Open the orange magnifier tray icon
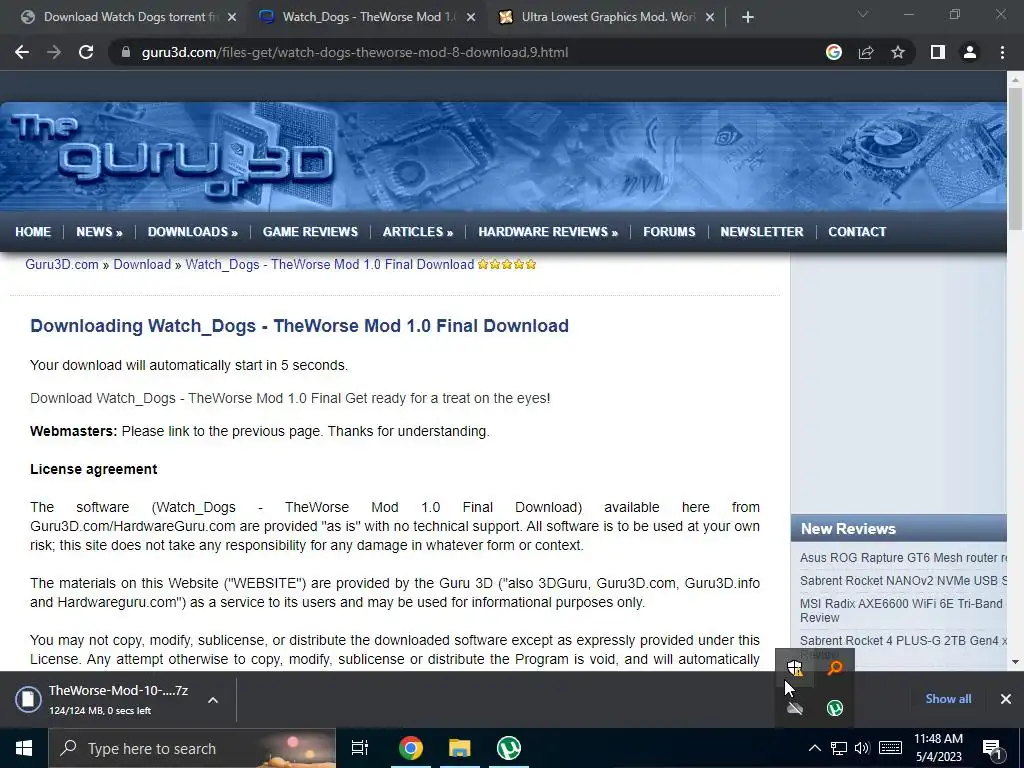1024x768 pixels. click(835, 667)
